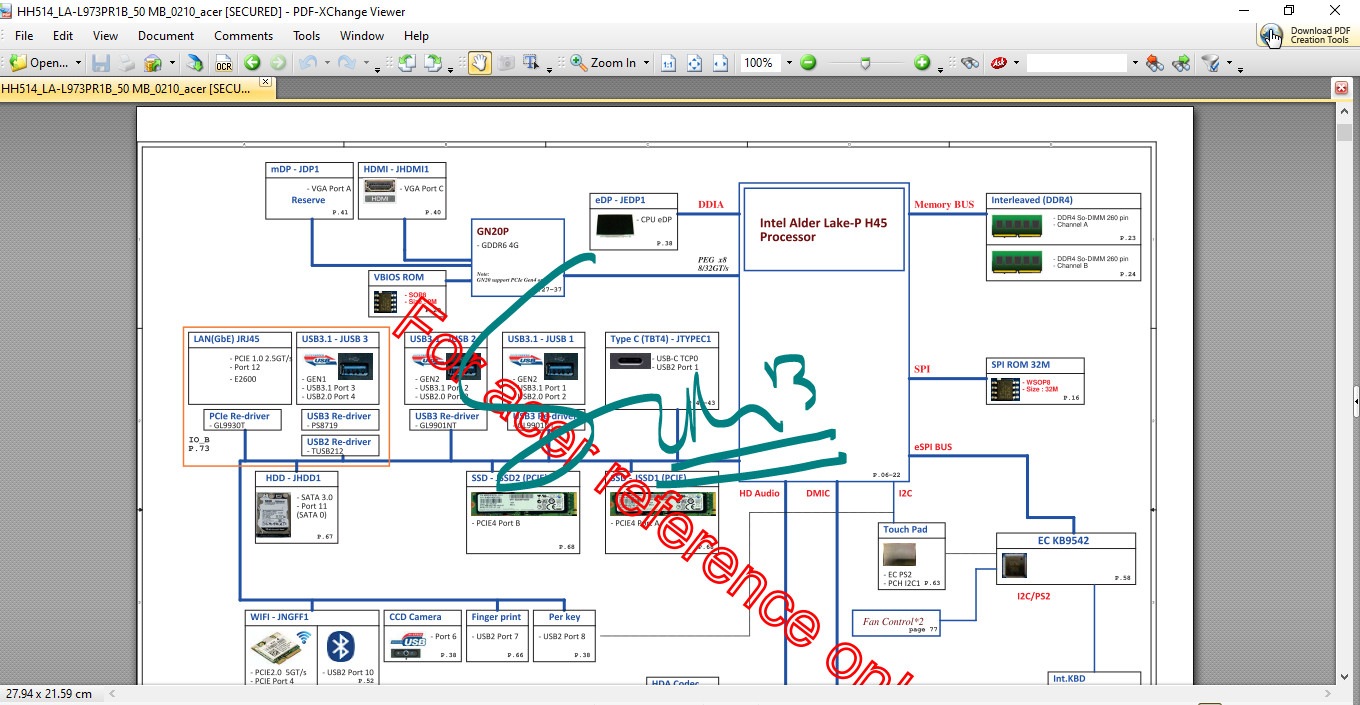Image resolution: width=1360 pixels, height=705 pixels.
Task: Click the Undo icon
Action: click(307, 63)
